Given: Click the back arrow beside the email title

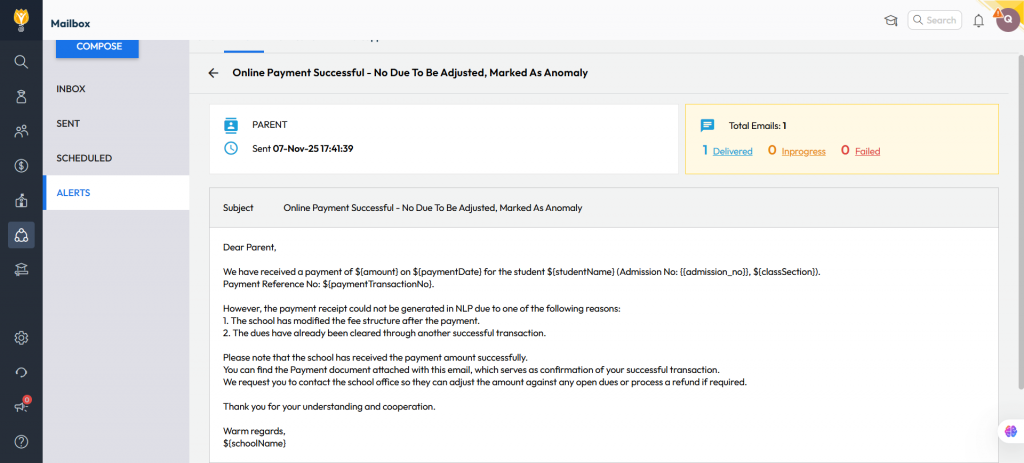Looking at the screenshot, I should [x=213, y=73].
